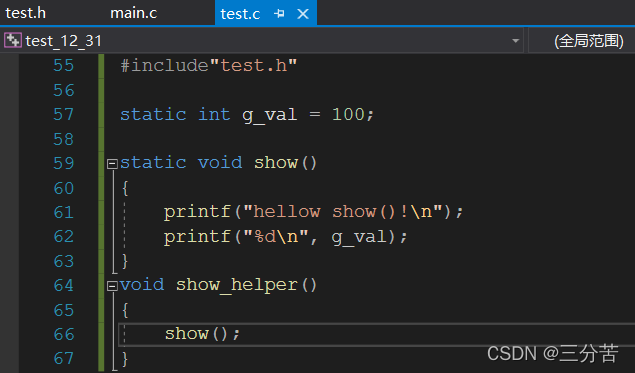This screenshot has height=373, width=635.
Task: Click the show function name on line 59
Action: 276,163
